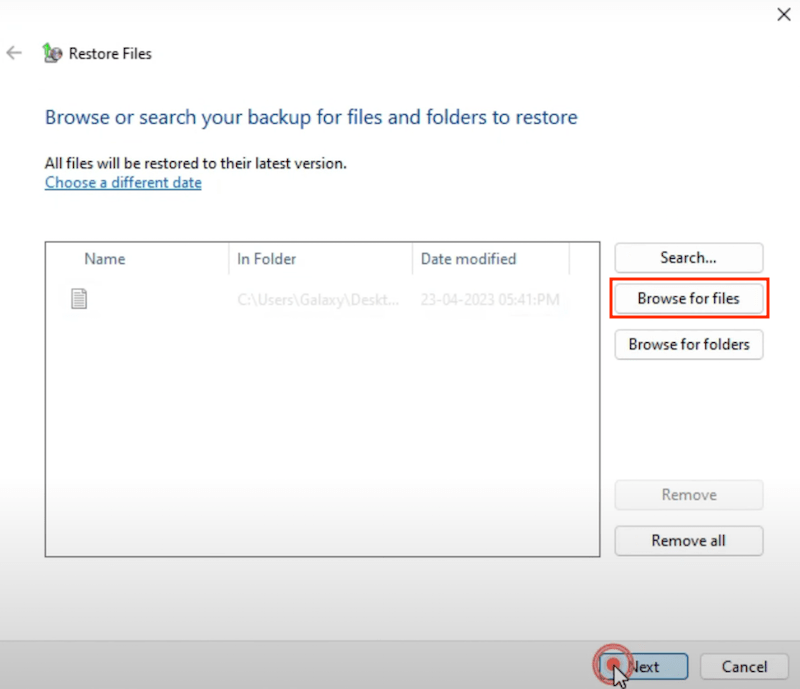Click the Date modified column header
Image resolution: width=800 pixels, height=689 pixels.
tap(467, 258)
